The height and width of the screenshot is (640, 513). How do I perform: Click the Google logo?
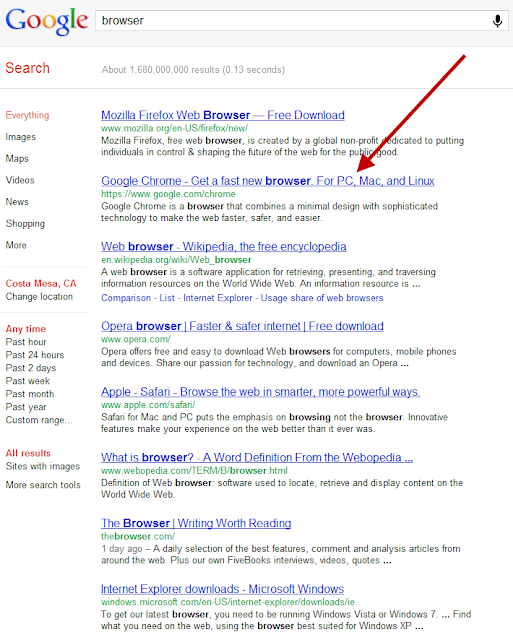click(x=47, y=21)
